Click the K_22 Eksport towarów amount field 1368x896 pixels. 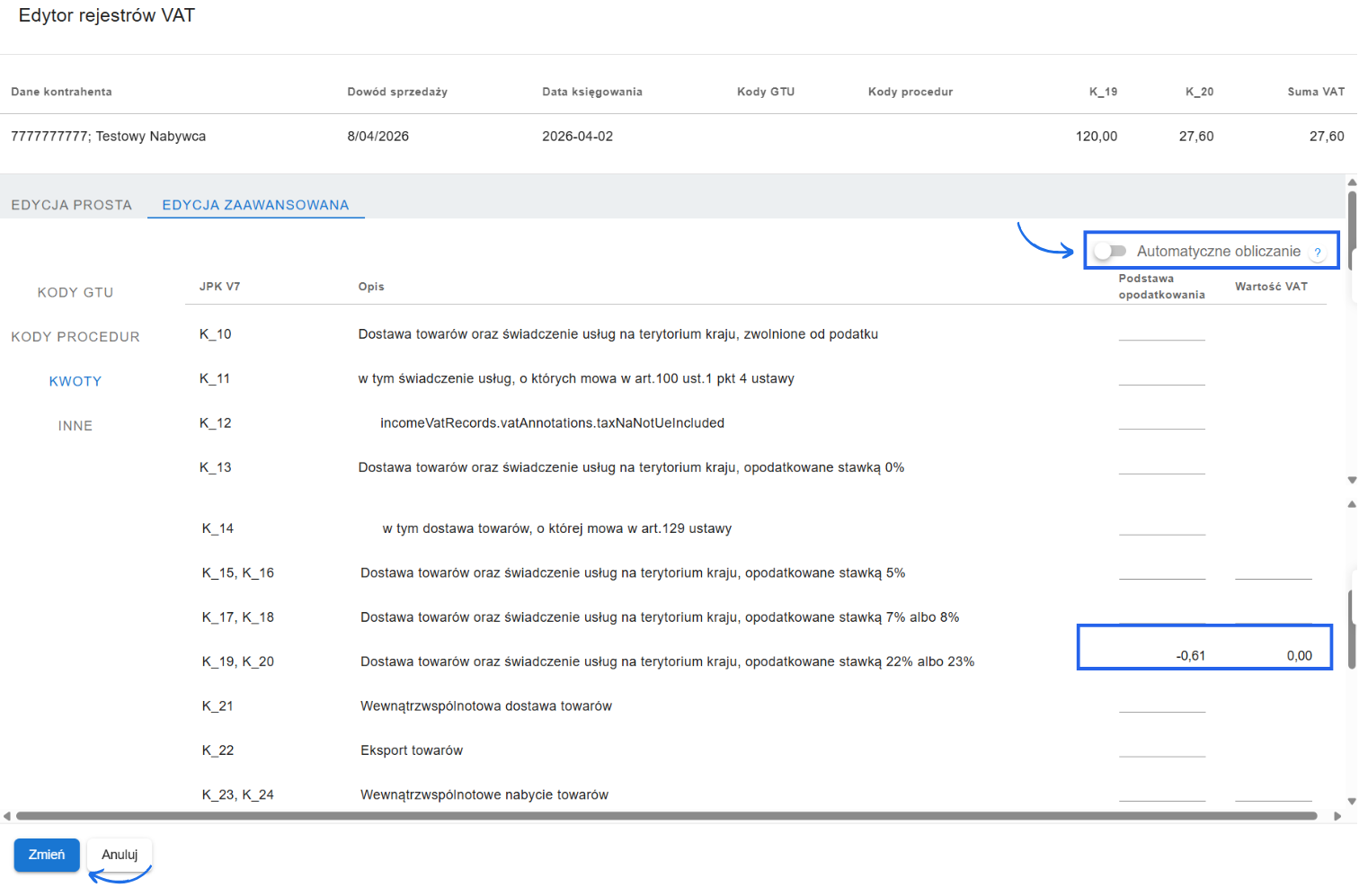pyautogui.click(x=1162, y=752)
